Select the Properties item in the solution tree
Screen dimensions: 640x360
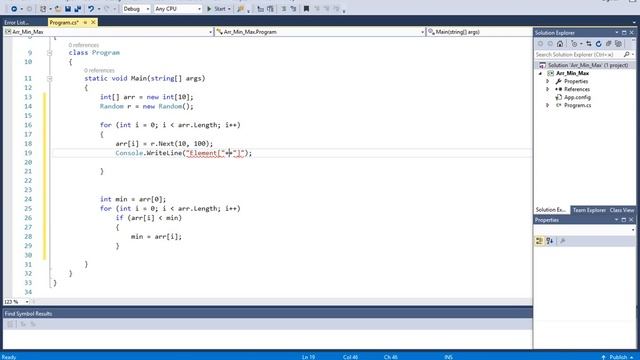[576, 81]
